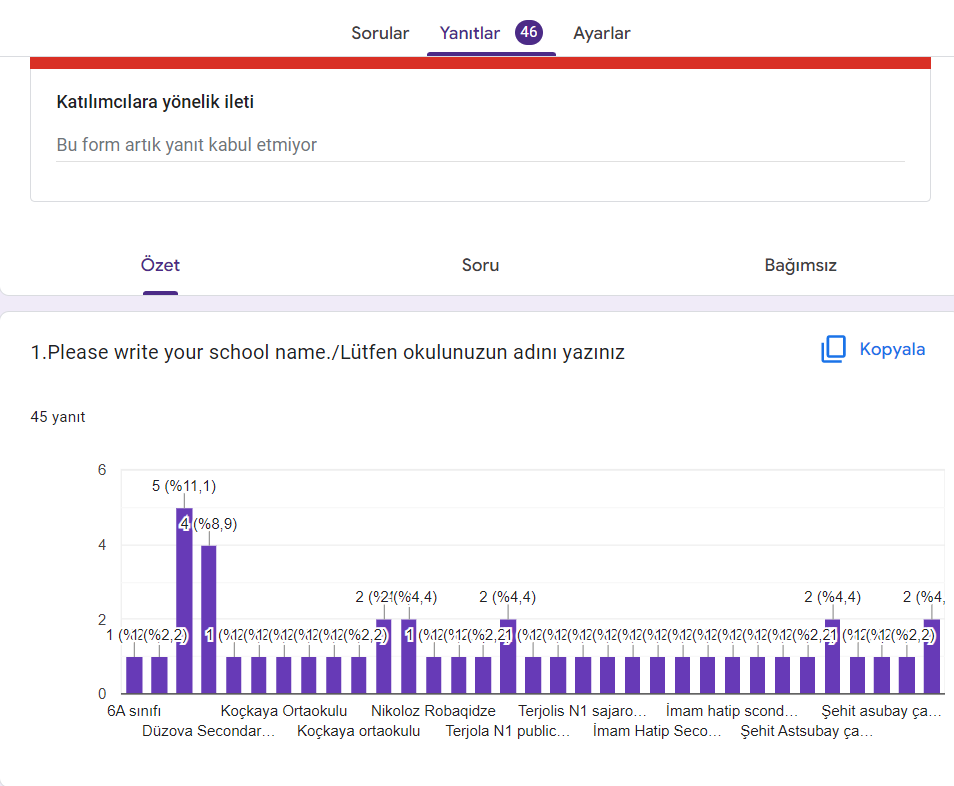The height and width of the screenshot is (786, 954).
Task: Switch to the Sorular tab
Action: tap(380, 33)
